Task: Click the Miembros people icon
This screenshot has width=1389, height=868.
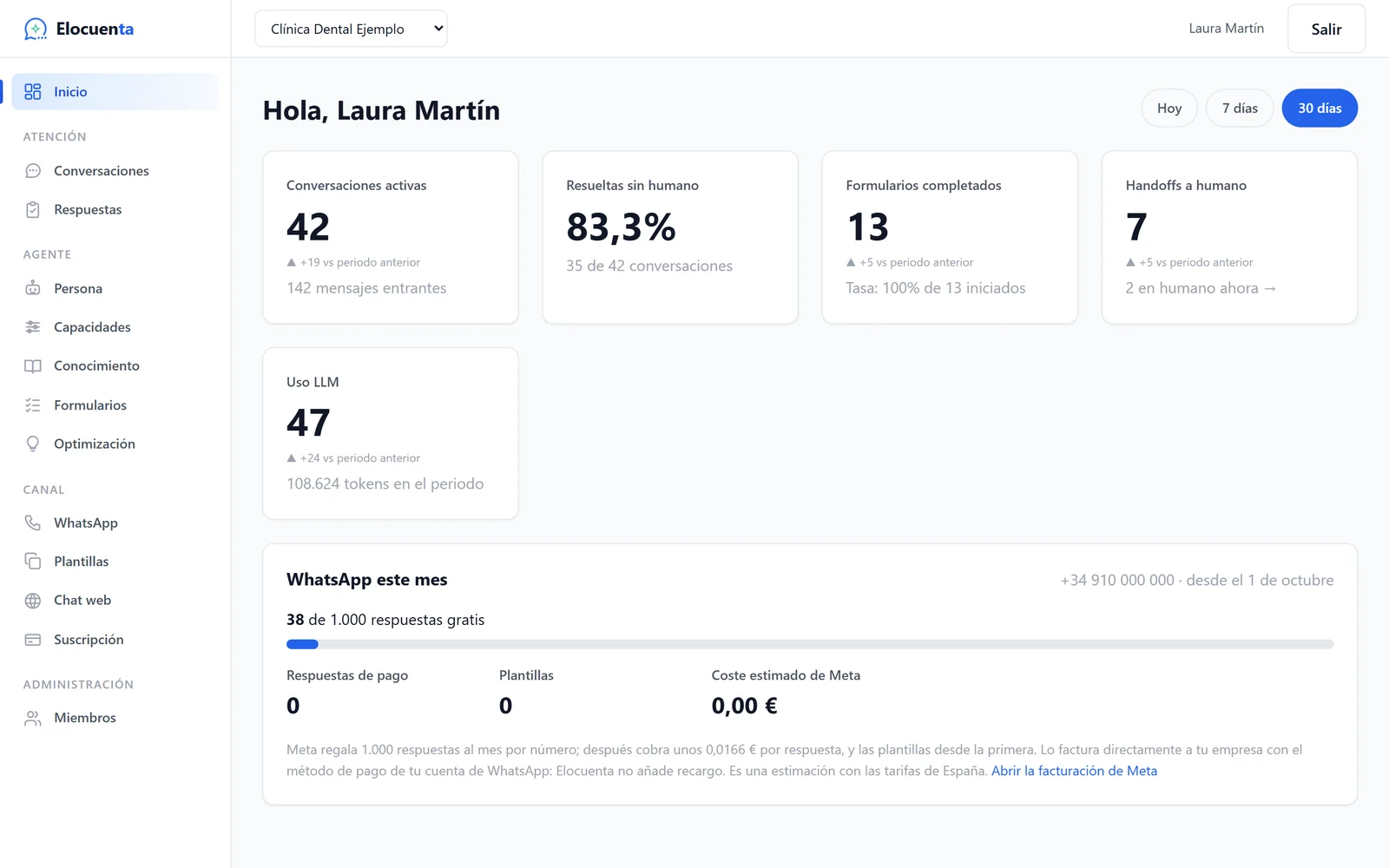Action: tap(33, 718)
